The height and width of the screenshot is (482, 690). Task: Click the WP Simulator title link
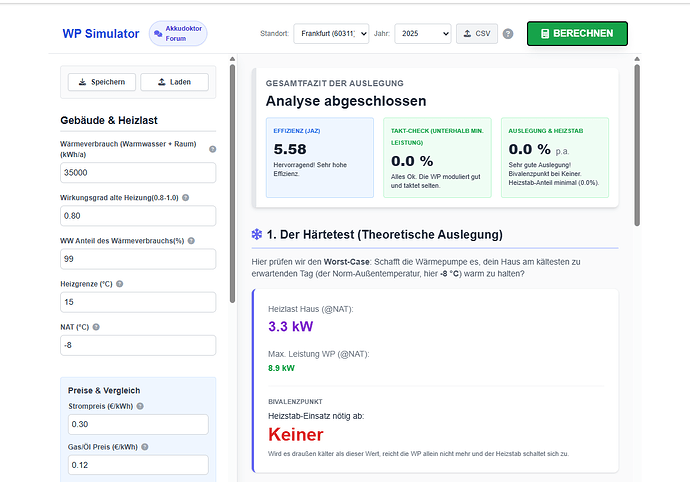pos(101,34)
